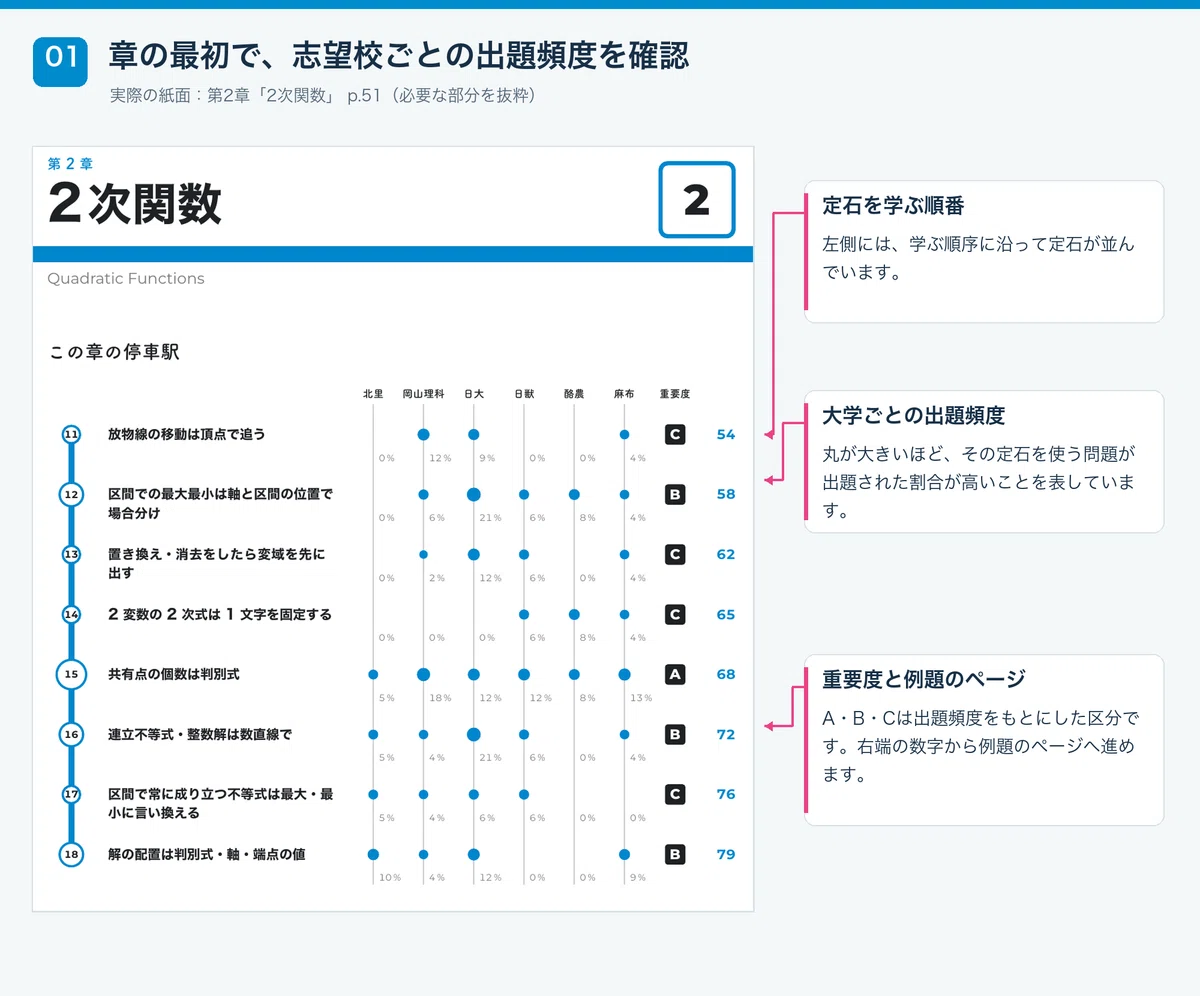Go to example page 68
The height and width of the screenshot is (996, 1200).
[x=726, y=674]
